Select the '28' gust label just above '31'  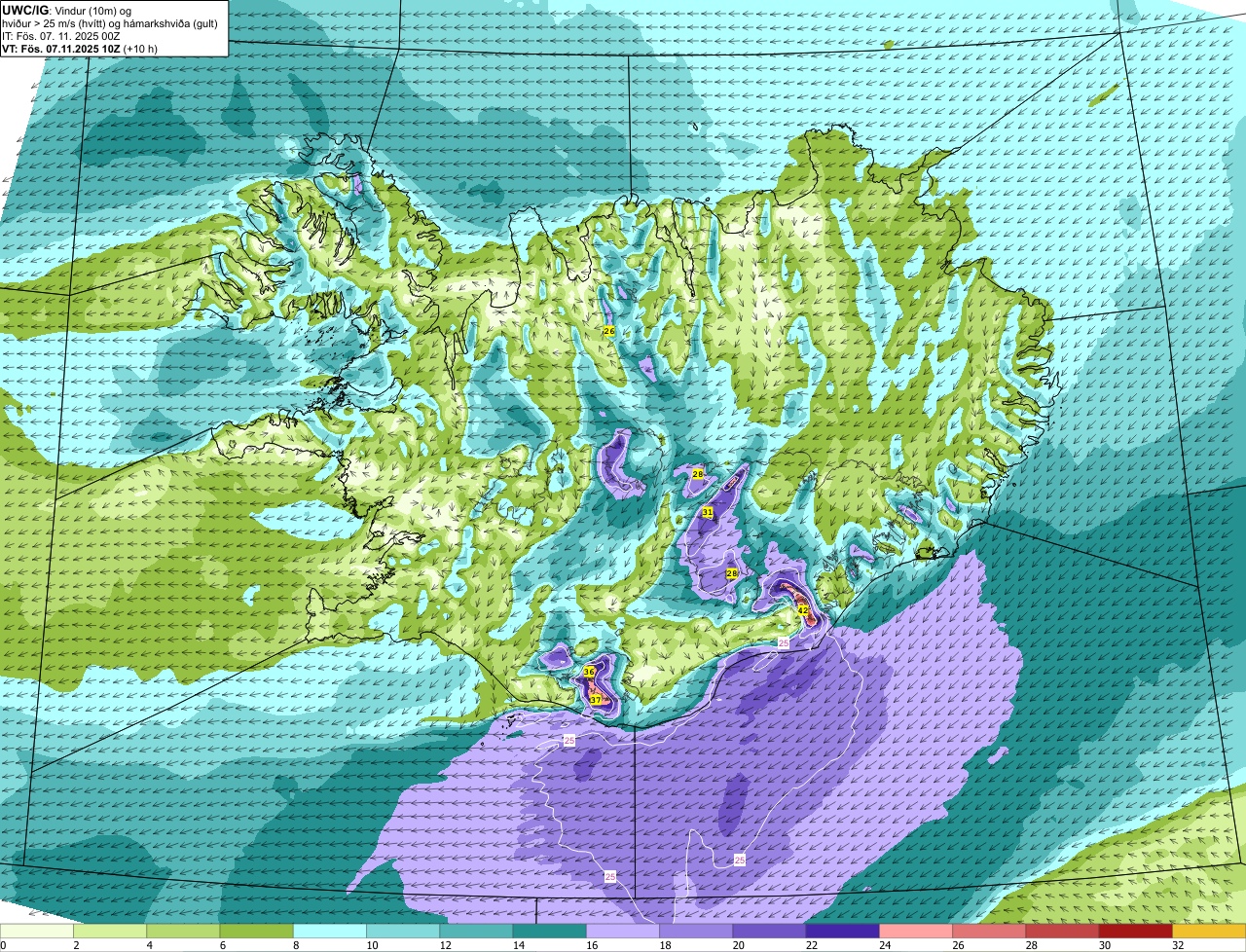click(x=698, y=473)
